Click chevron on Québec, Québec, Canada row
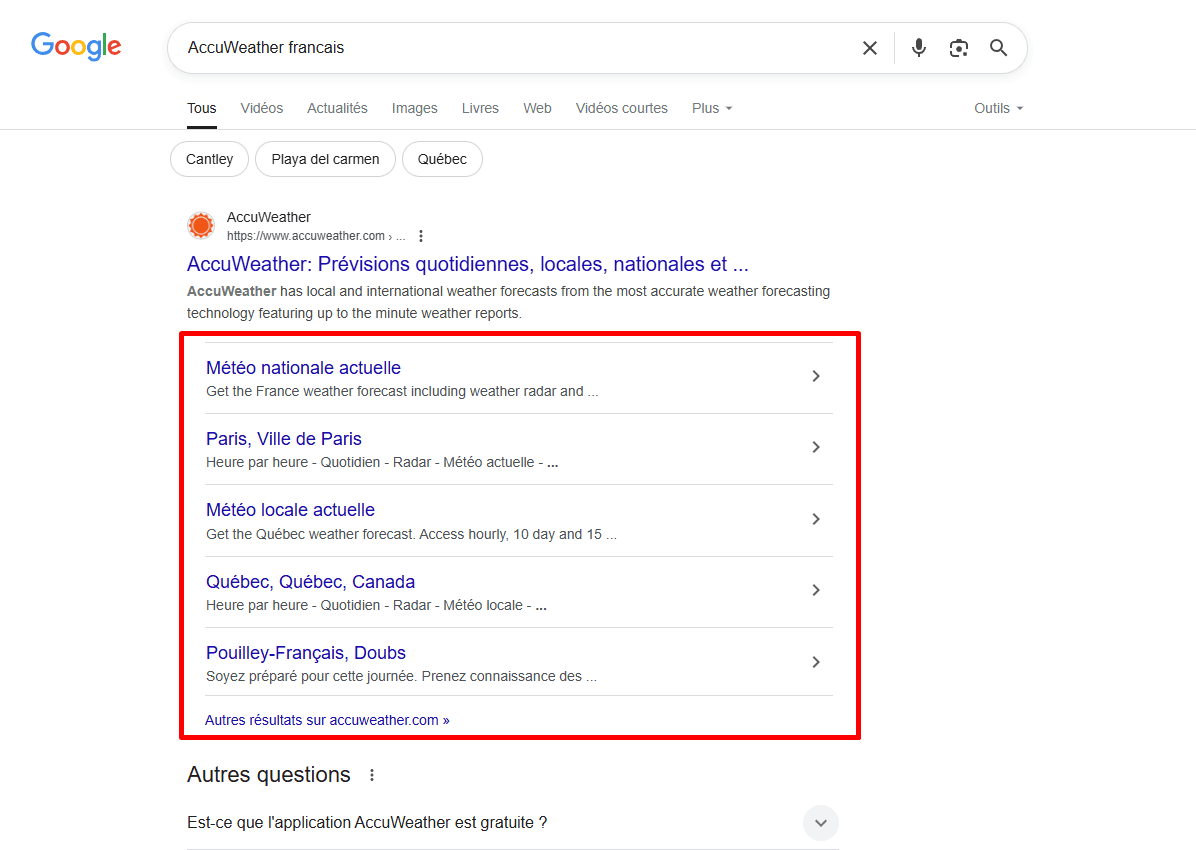This screenshot has height=850, width=1196. 815,590
